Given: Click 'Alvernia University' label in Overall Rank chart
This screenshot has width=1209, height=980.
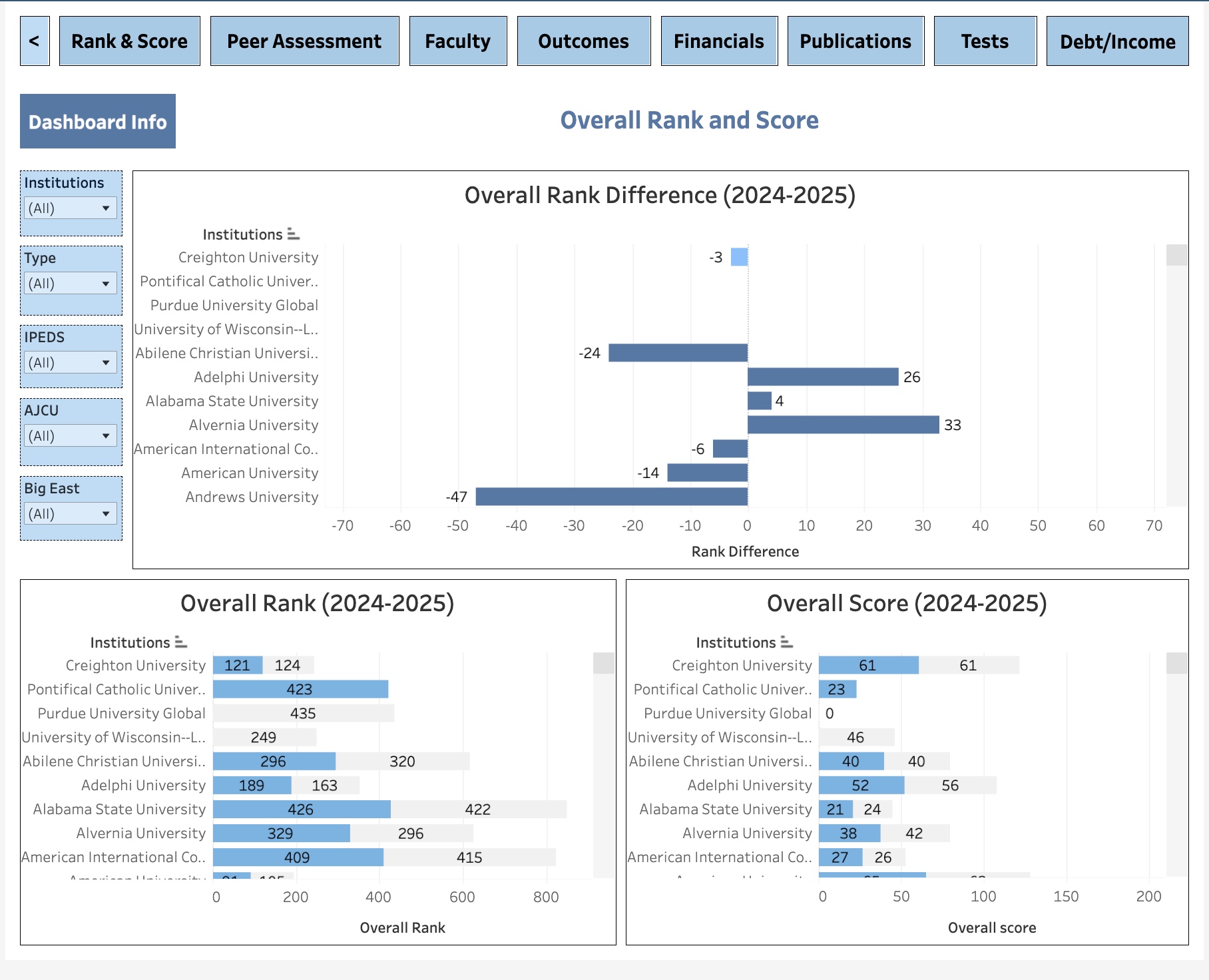Looking at the screenshot, I should tap(141, 833).
